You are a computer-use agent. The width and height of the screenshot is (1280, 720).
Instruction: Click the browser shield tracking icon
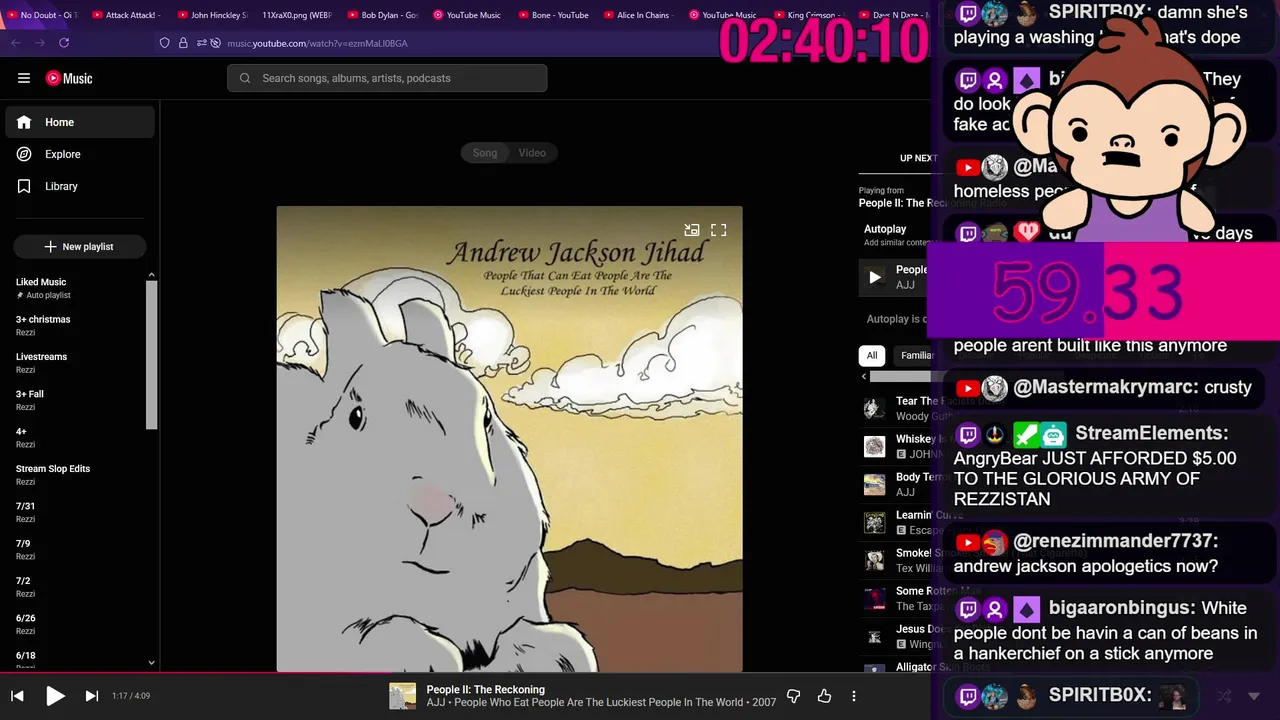(x=165, y=43)
